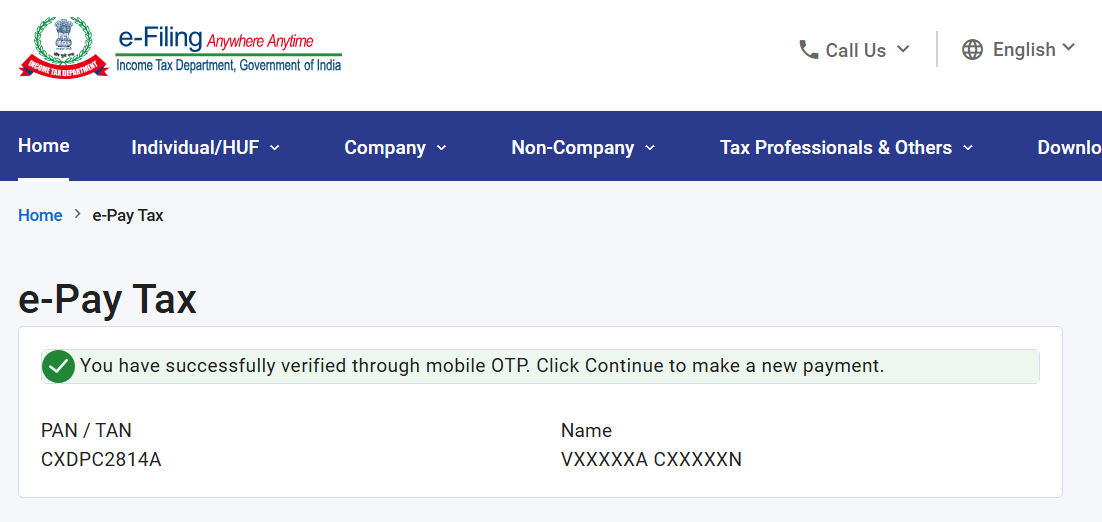1102x522 pixels.
Task: Click the globe icon beside English
Action: coord(972,50)
